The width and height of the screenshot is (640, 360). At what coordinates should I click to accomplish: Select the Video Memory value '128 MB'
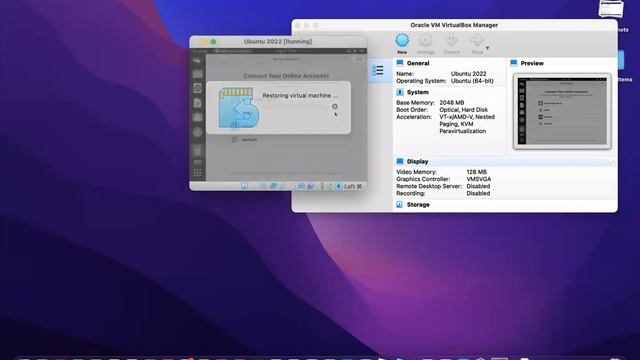(476, 172)
